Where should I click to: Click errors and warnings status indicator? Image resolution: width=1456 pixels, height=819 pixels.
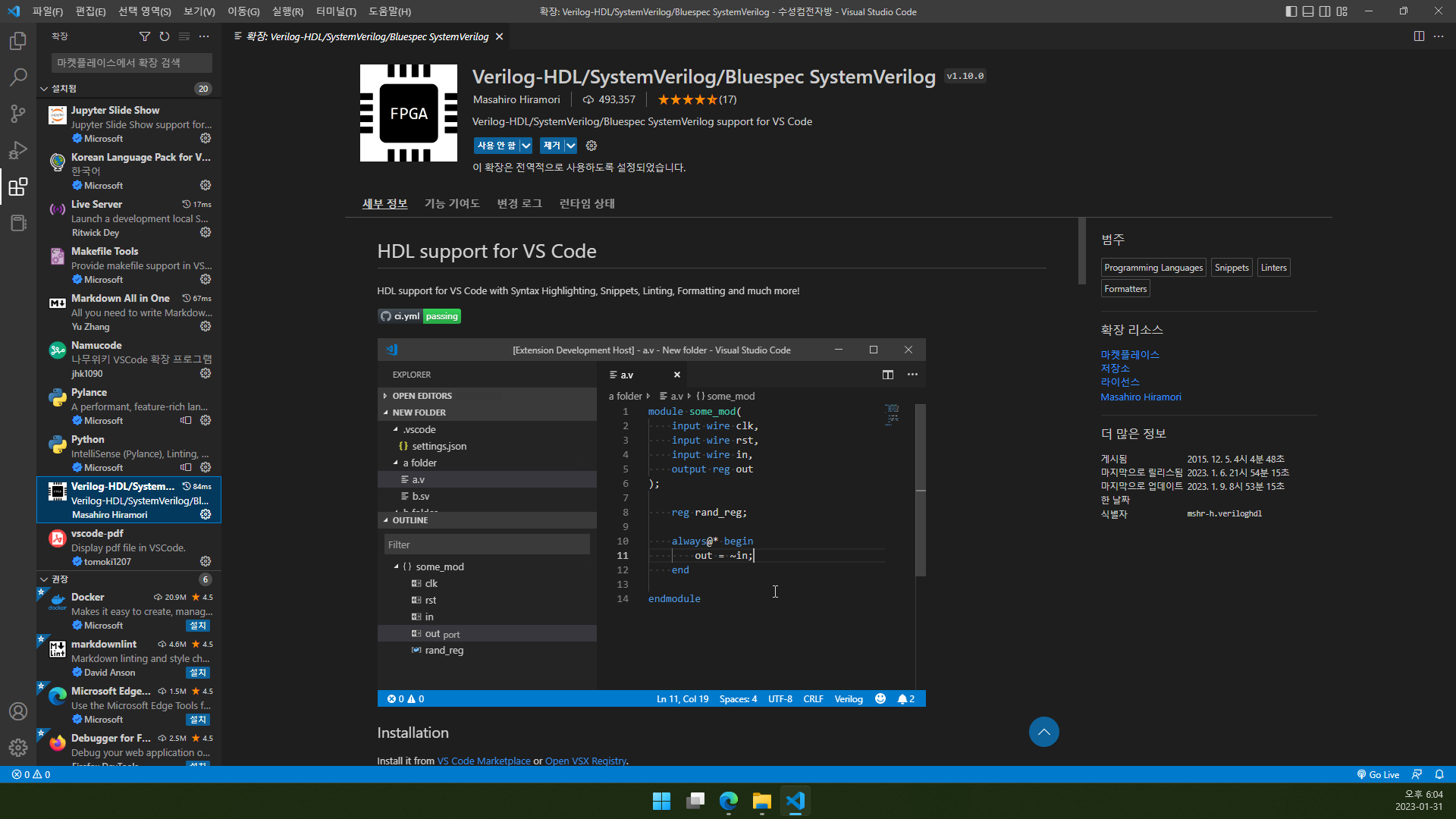[31, 774]
